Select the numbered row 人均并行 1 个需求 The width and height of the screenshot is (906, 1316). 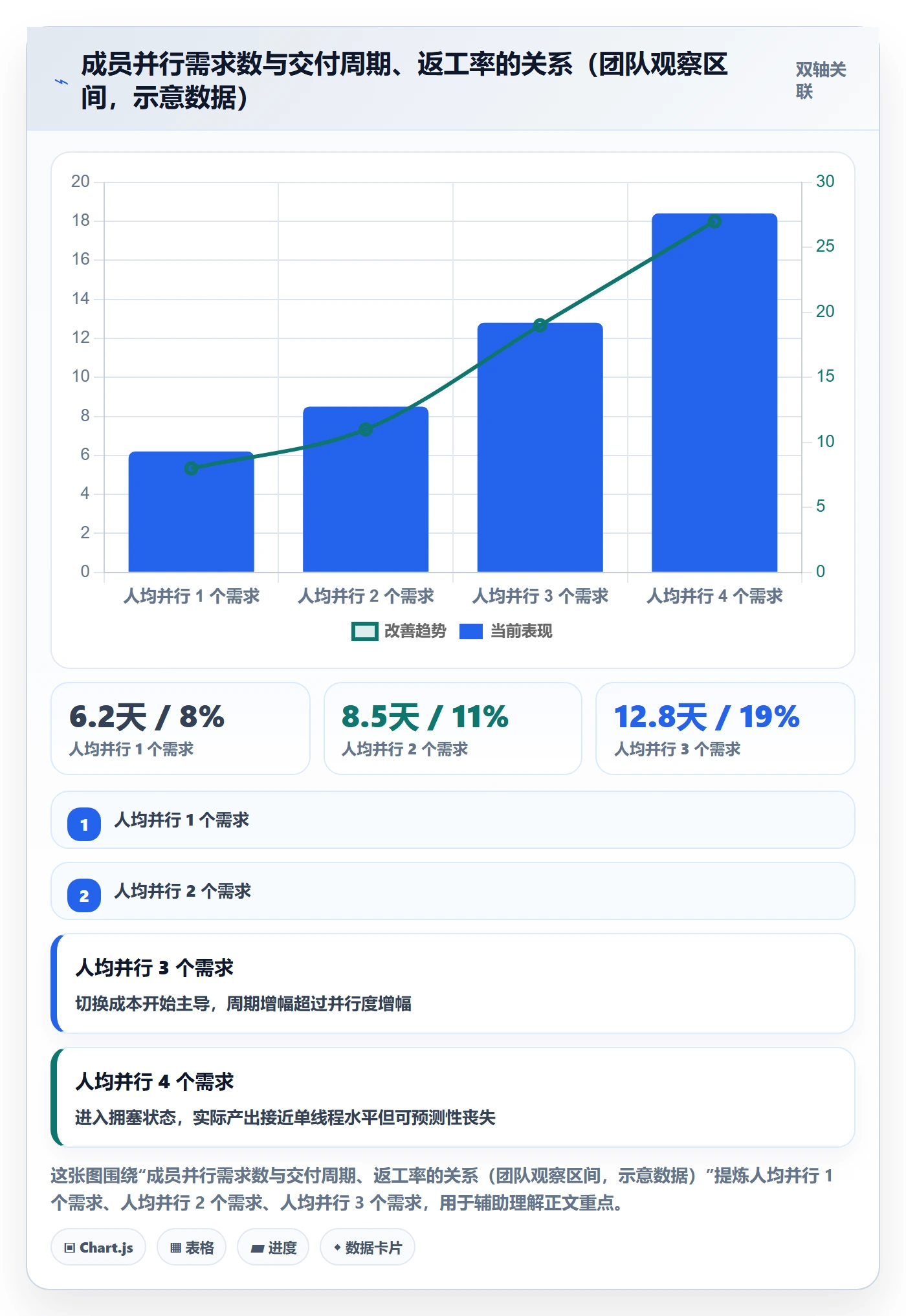click(x=453, y=820)
